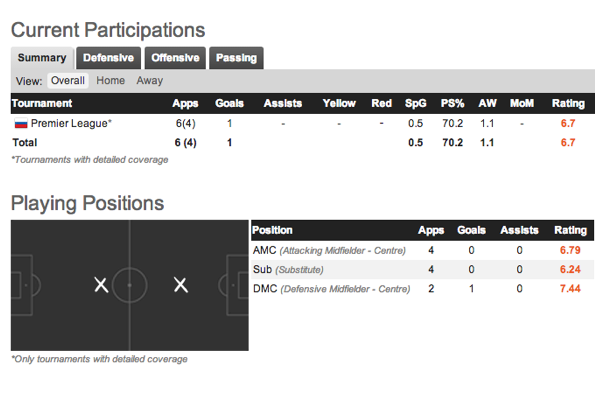
Task: Sort tournaments by Apps column header
Action: pyautogui.click(x=185, y=103)
